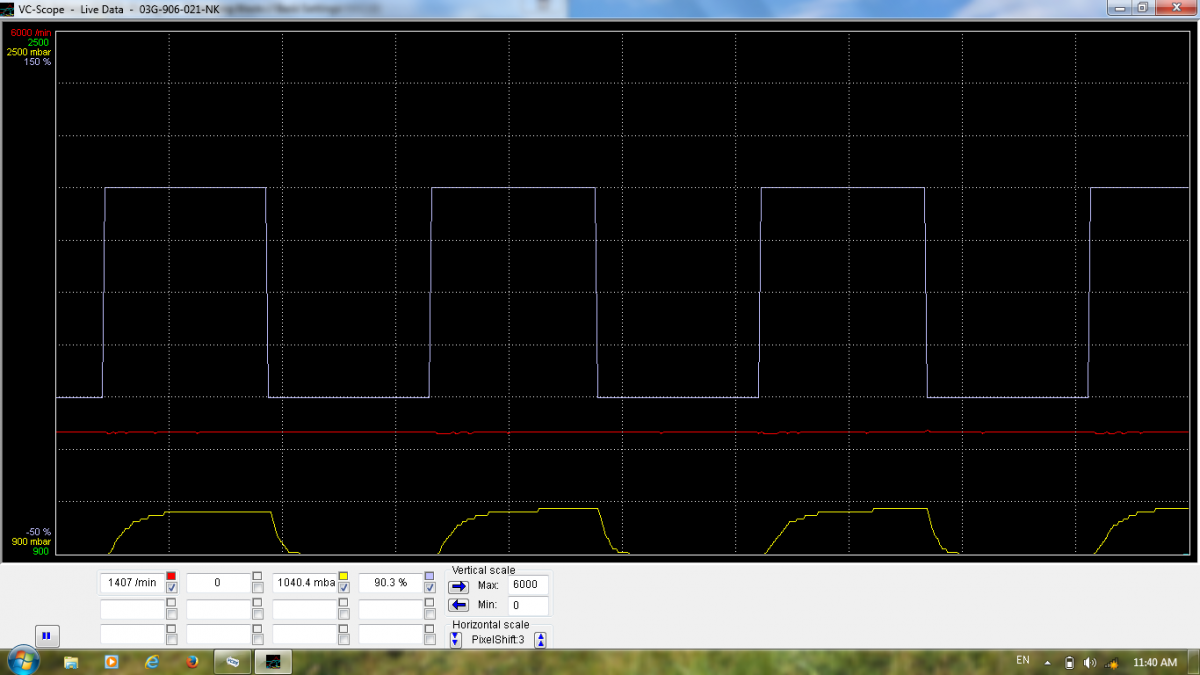Click the left PixelShift stepper arrows

[456, 640]
